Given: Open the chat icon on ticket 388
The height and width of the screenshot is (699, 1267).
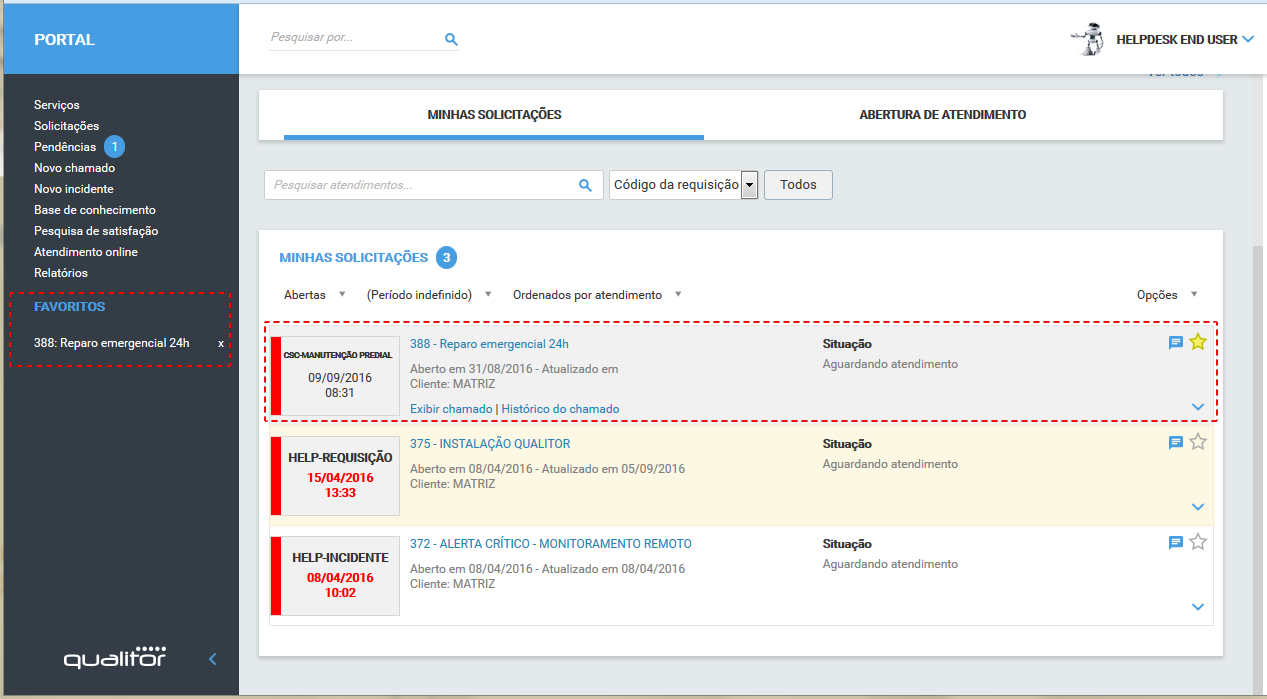Looking at the screenshot, I should 1175,342.
